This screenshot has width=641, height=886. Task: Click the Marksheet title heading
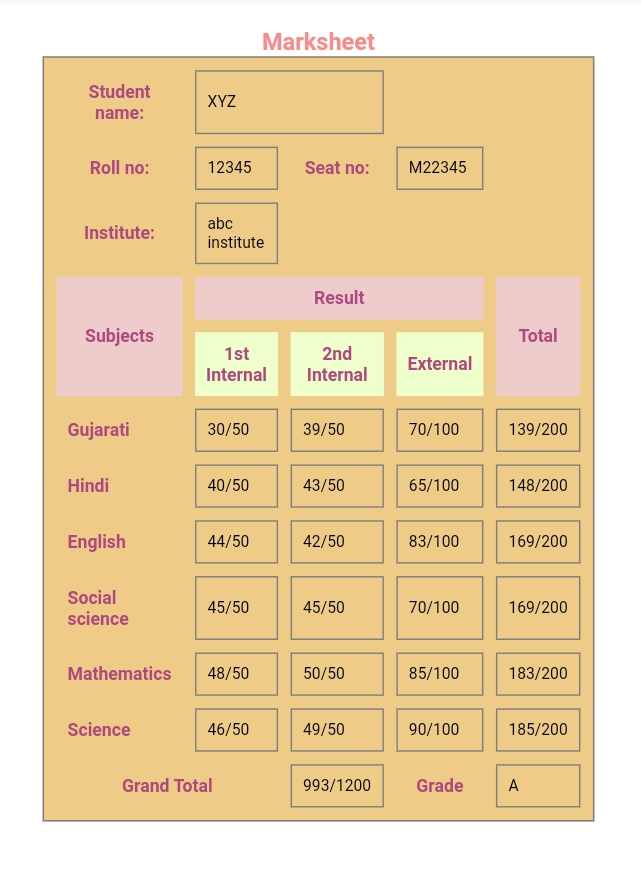coord(318,42)
